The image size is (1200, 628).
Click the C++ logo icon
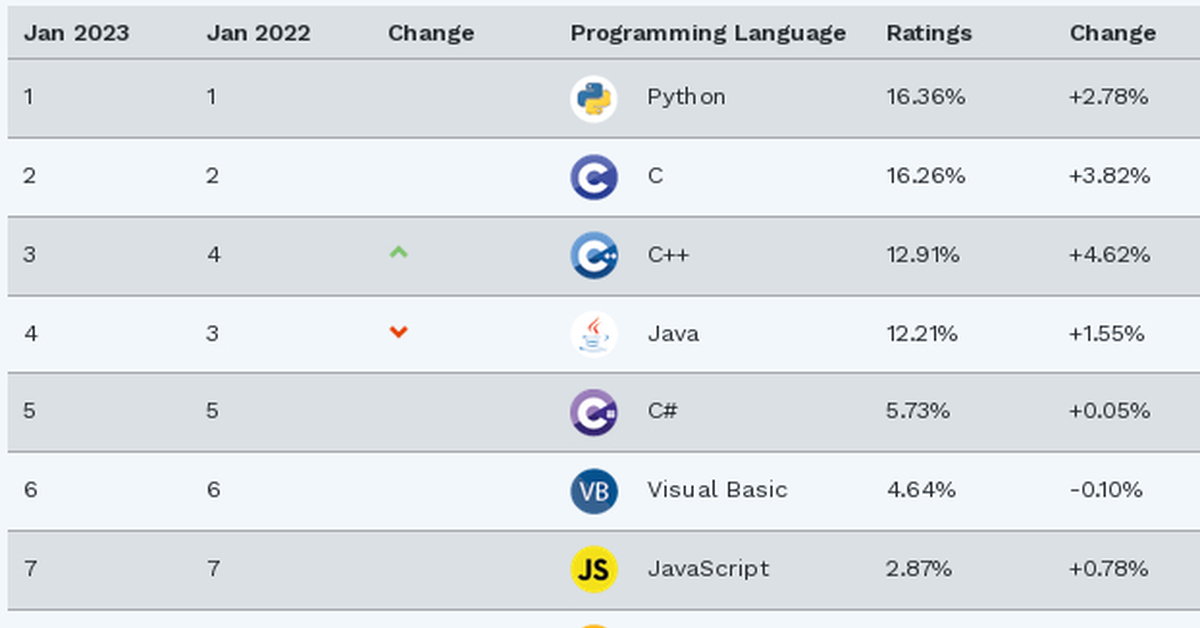(x=594, y=255)
